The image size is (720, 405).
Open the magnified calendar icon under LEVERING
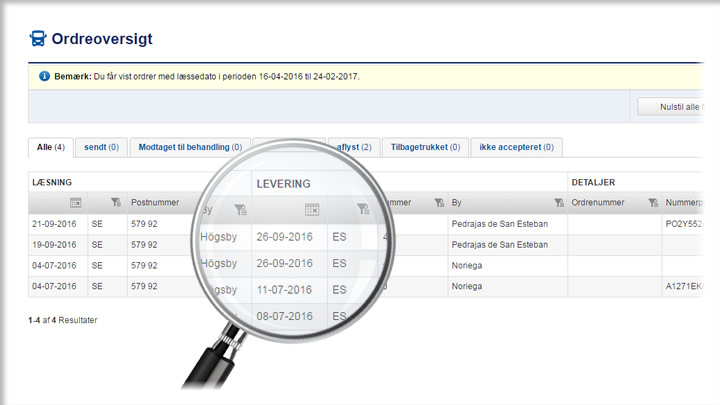pos(312,210)
